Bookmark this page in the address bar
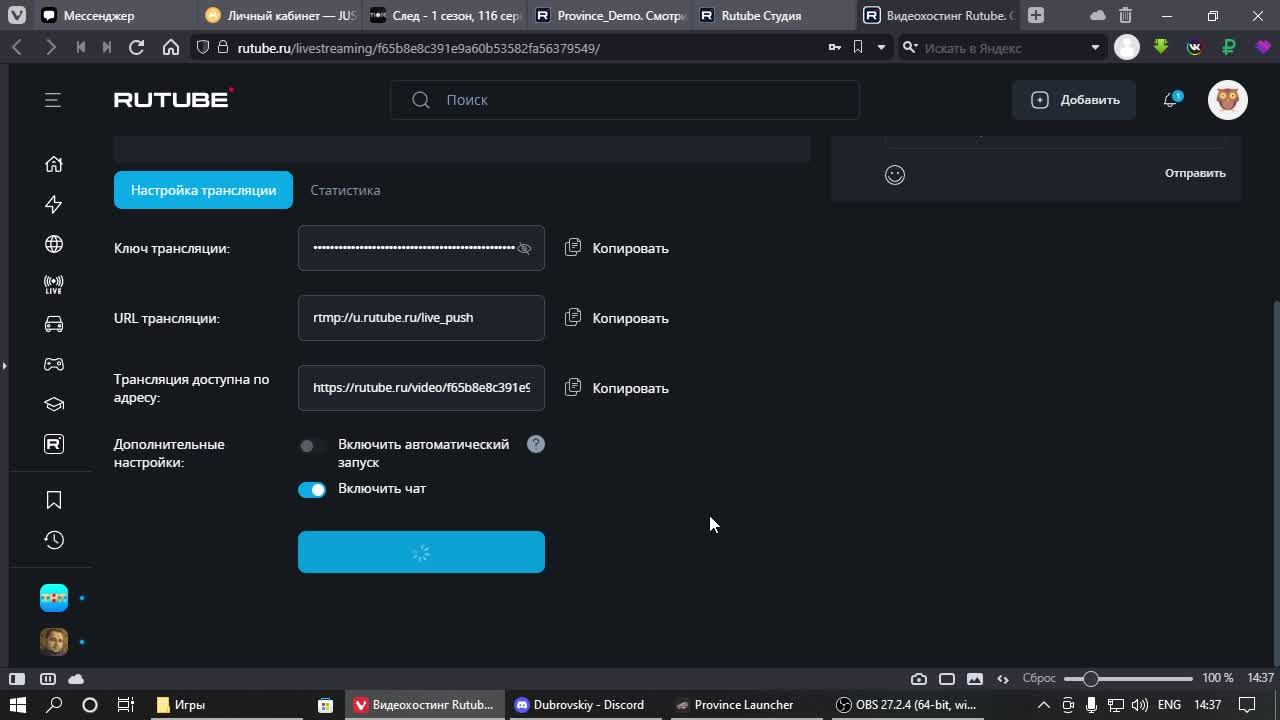1280x720 pixels. pyautogui.click(x=858, y=47)
